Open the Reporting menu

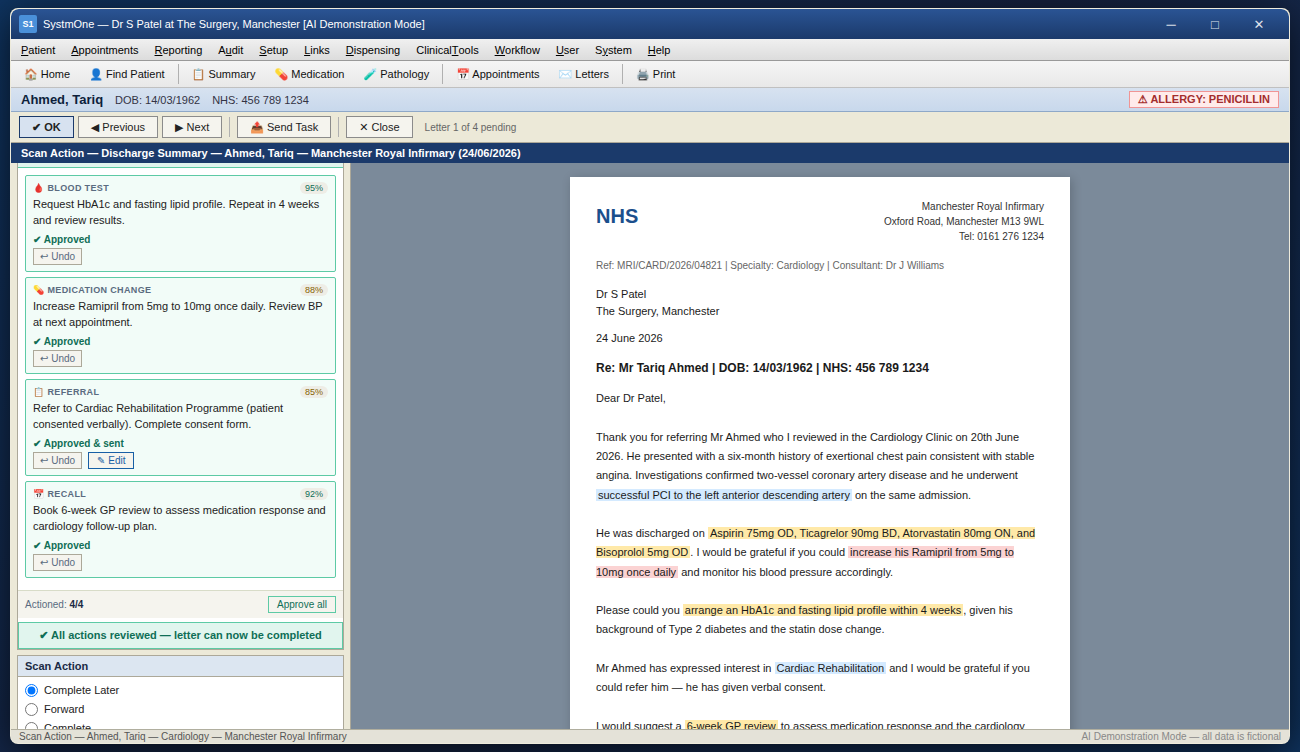(x=178, y=50)
